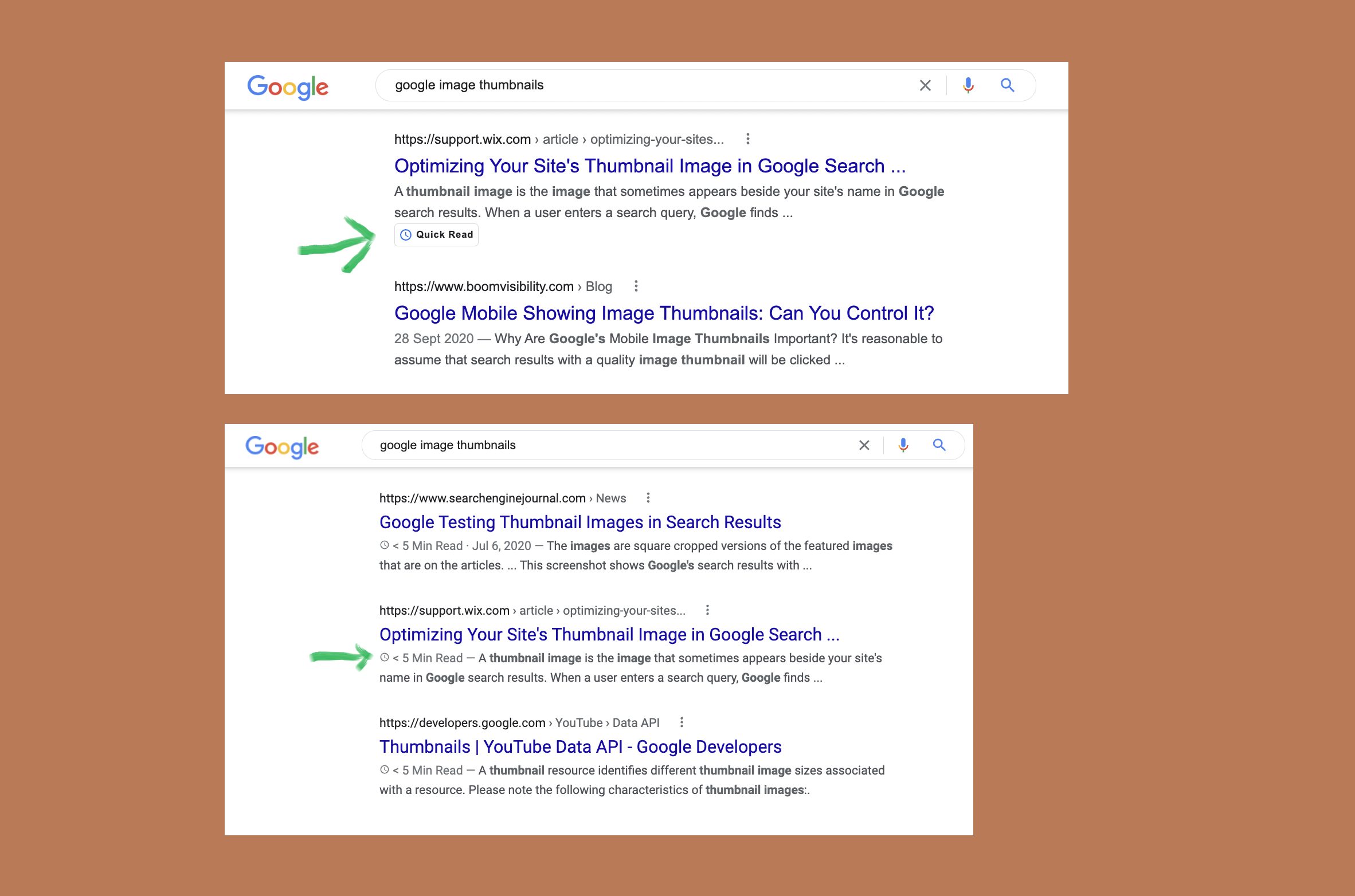Open top 'Optimizing Your Site's Thumbnail Image' link
Image resolution: width=1355 pixels, height=896 pixels.
coord(649,166)
